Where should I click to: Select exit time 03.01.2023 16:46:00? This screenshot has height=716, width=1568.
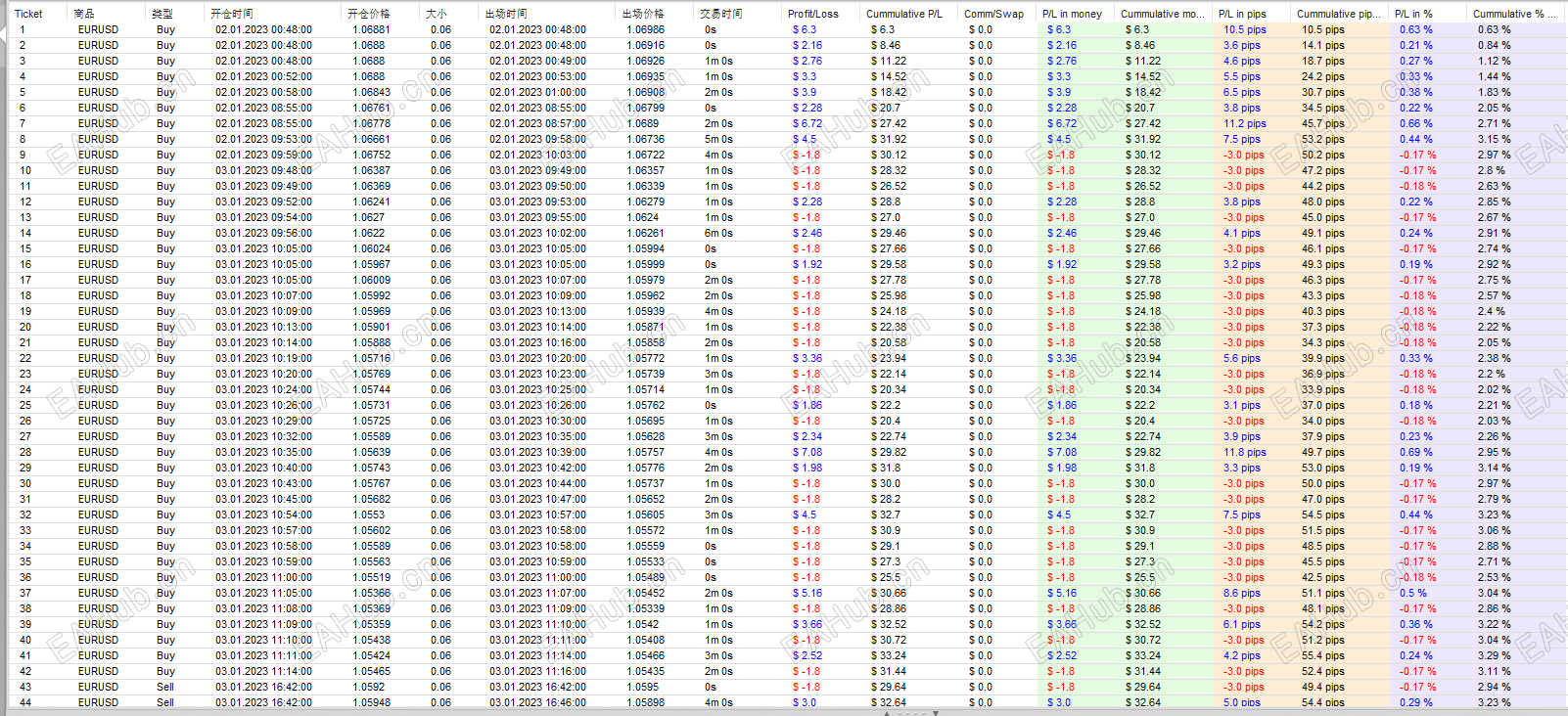point(538,702)
